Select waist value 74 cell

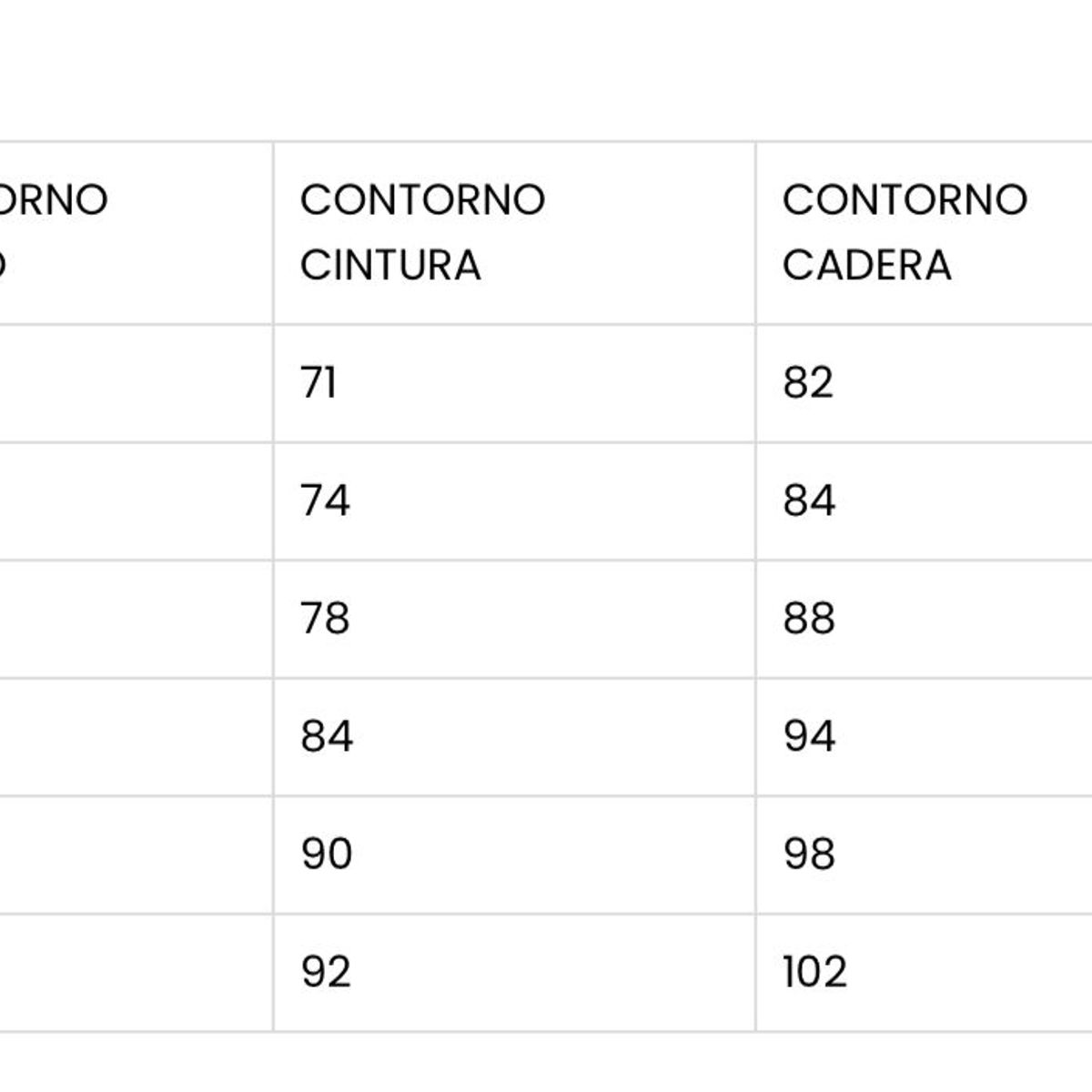tap(325, 501)
